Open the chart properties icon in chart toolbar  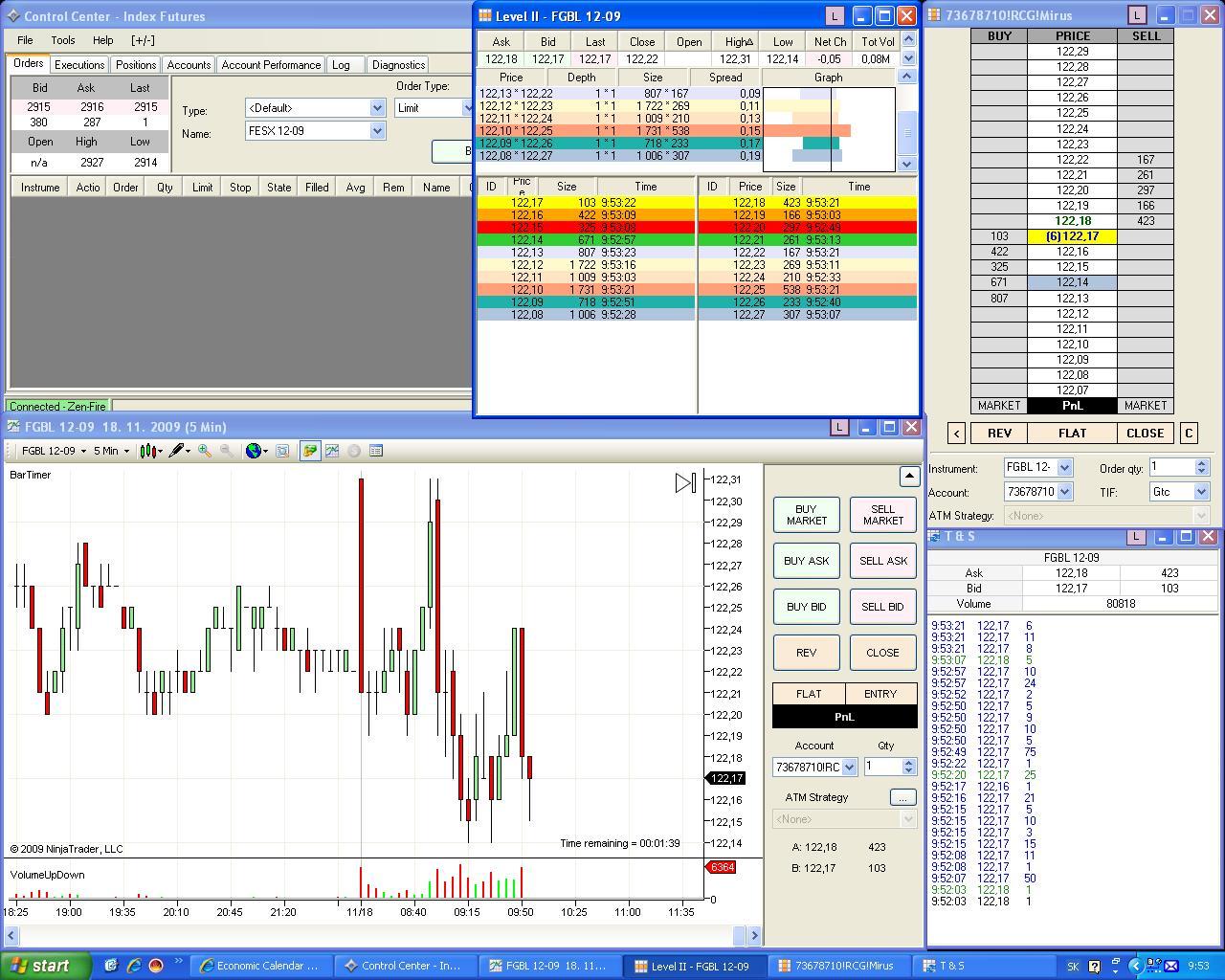[x=376, y=451]
